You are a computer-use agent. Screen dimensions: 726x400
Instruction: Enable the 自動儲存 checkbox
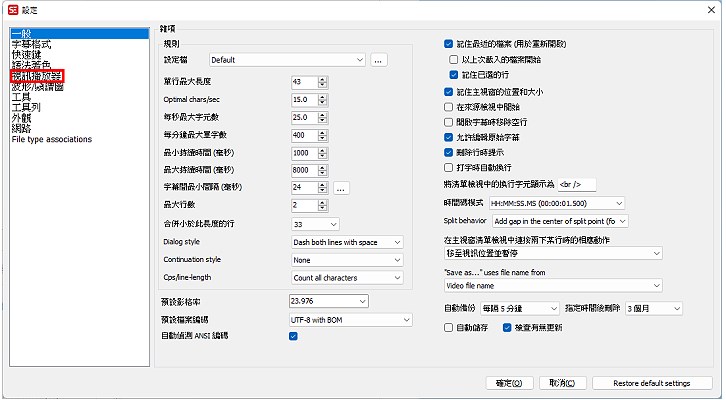[448, 327]
